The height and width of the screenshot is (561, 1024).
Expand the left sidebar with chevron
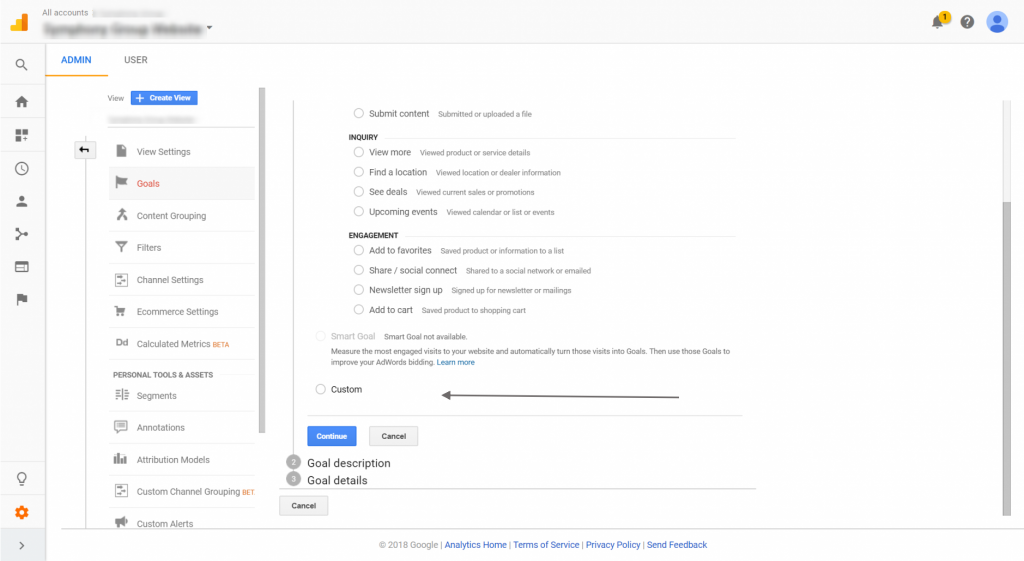coord(22,545)
